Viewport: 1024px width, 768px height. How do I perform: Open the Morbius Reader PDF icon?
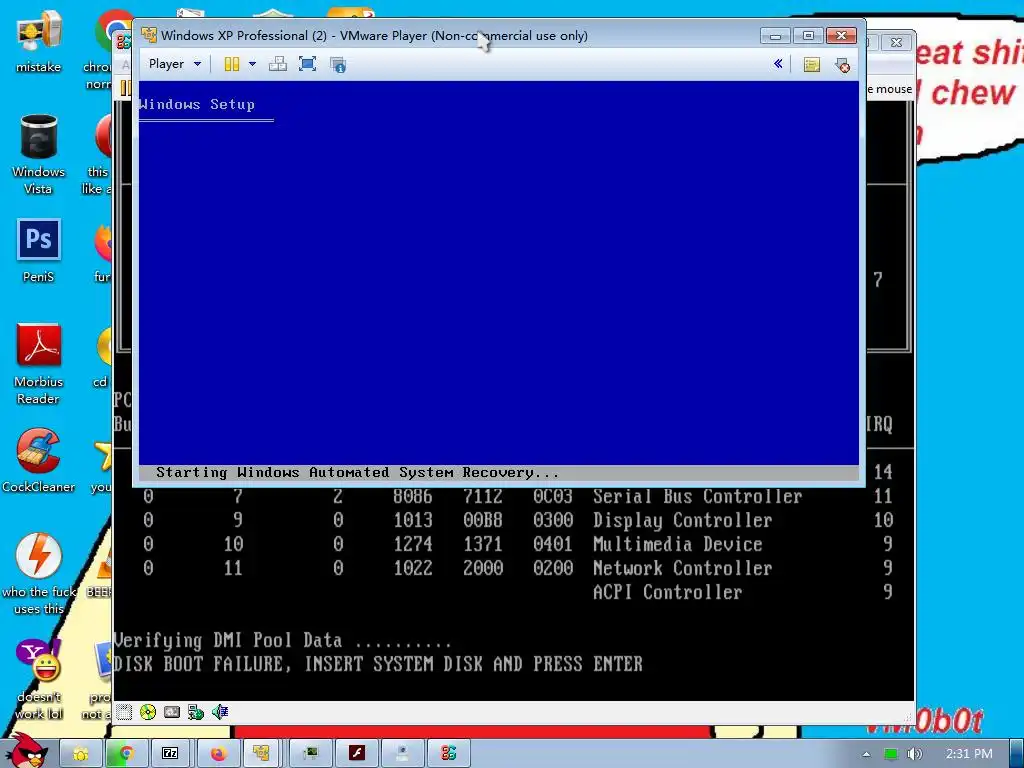click(39, 363)
